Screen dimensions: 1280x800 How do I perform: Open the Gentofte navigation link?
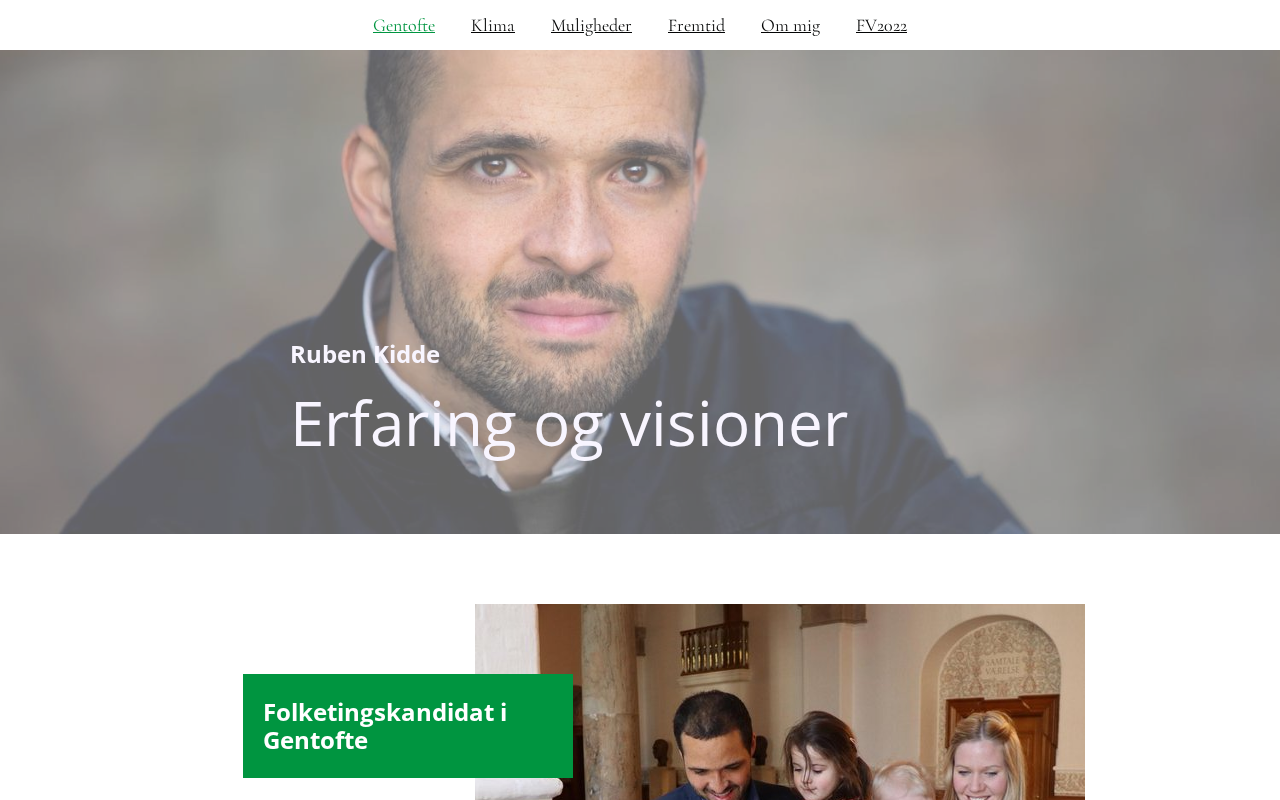click(x=404, y=25)
